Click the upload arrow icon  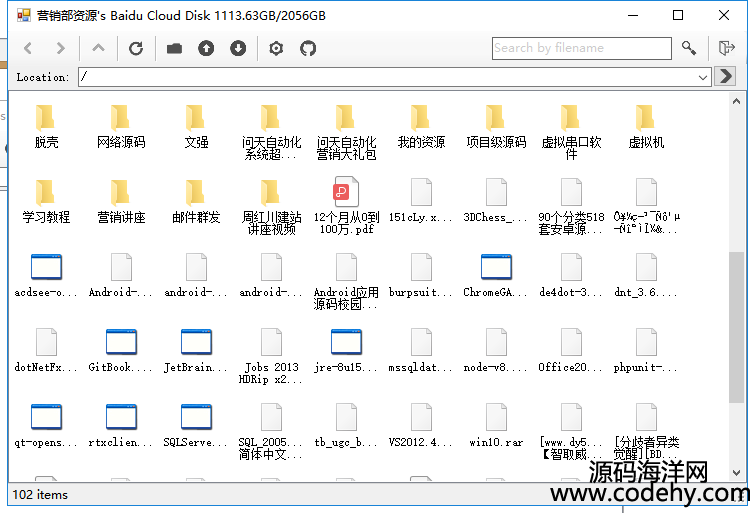coord(206,48)
